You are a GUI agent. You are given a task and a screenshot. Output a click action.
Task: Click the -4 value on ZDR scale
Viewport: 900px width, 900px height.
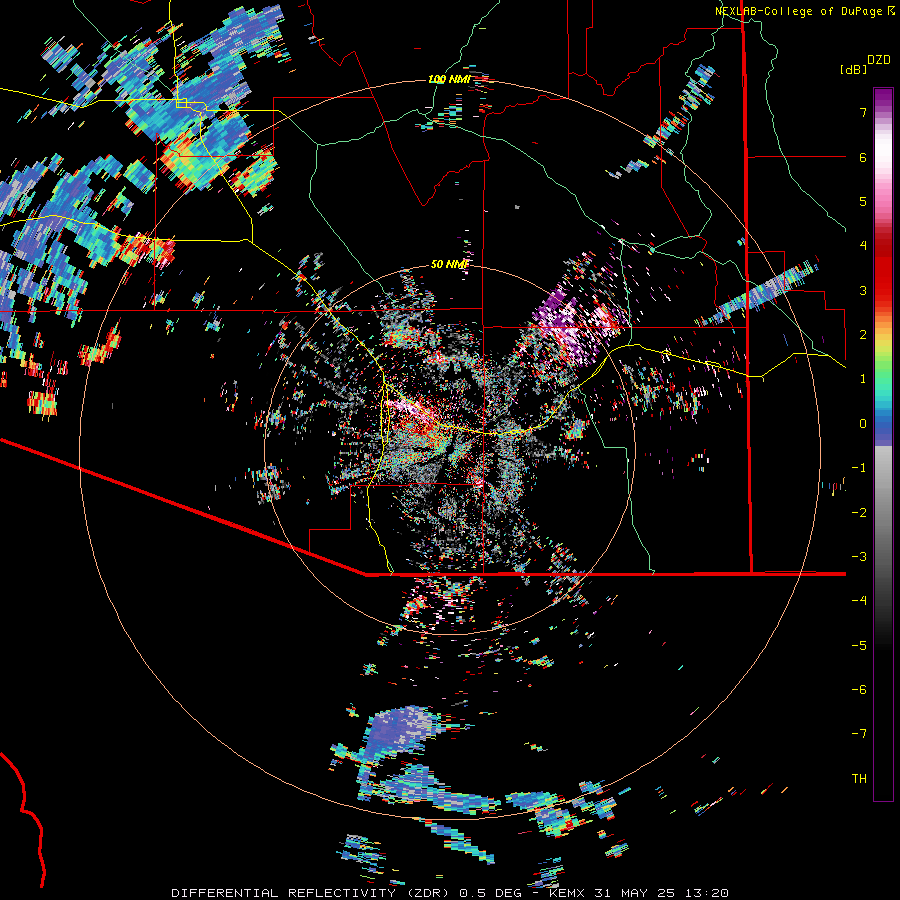click(859, 601)
